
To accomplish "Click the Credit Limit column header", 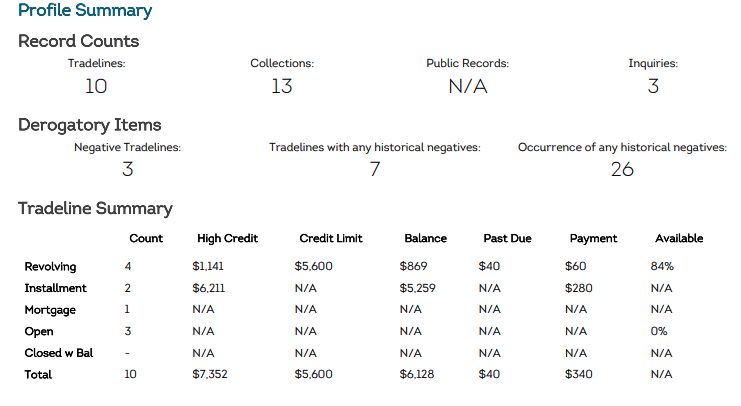I will point(331,238).
